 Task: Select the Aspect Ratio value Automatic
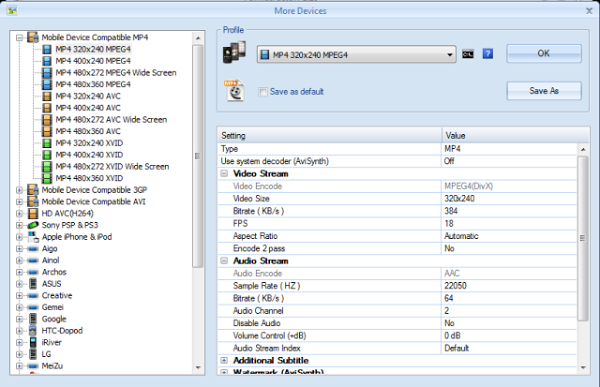(509, 236)
